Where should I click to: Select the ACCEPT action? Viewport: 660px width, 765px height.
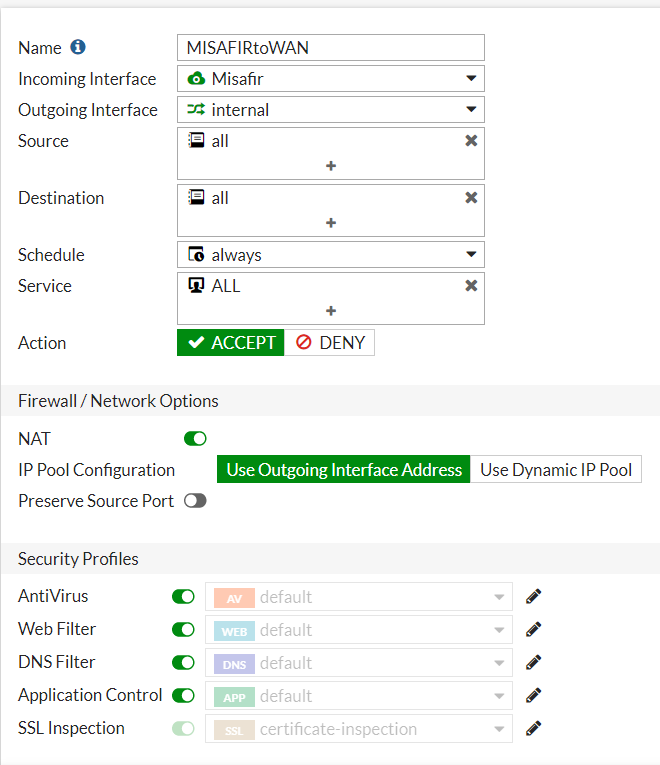click(230, 342)
